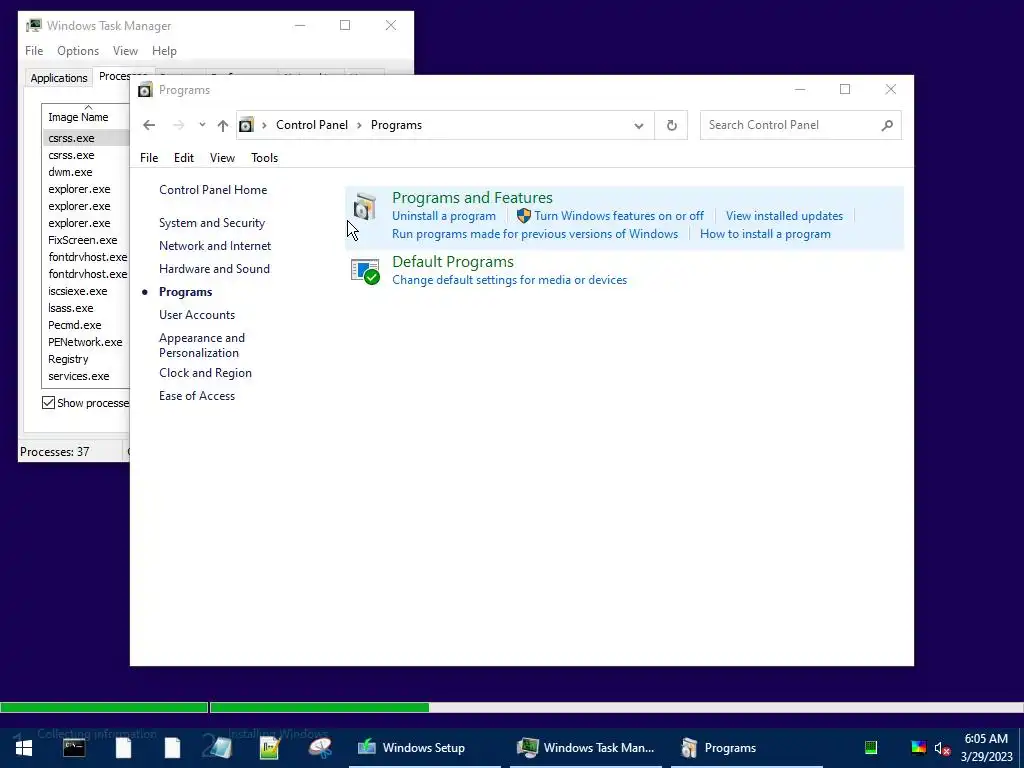Click the address bar Control Panel icon

point(246,125)
